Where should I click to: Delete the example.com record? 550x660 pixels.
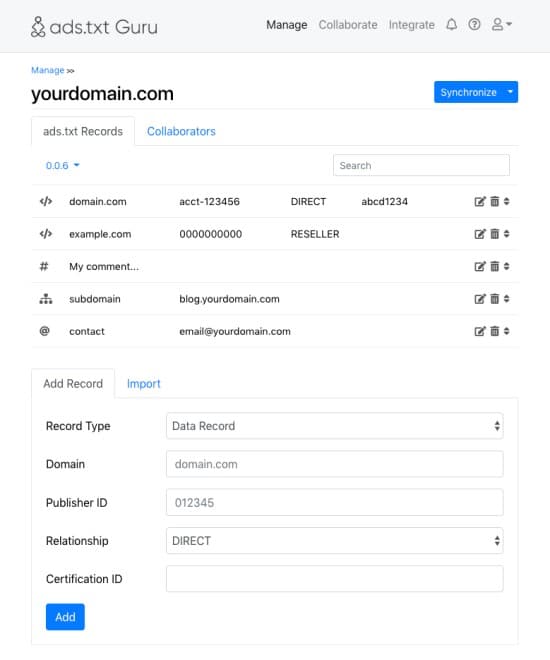tap(494, 234)
